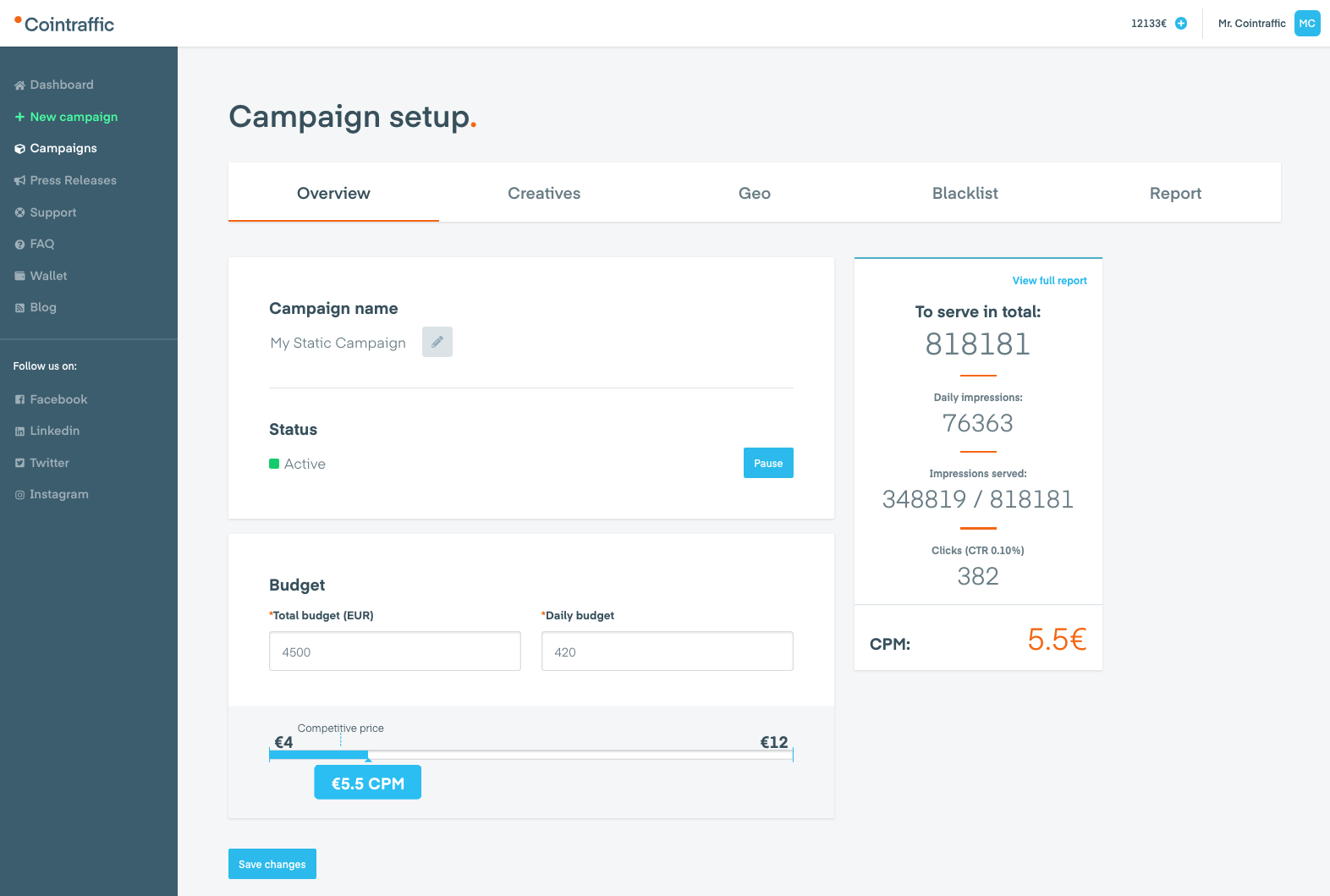Click the Support lifebuoy icon
The height and width of the screenshot is (896, 1330).
(x=19, y=212)
